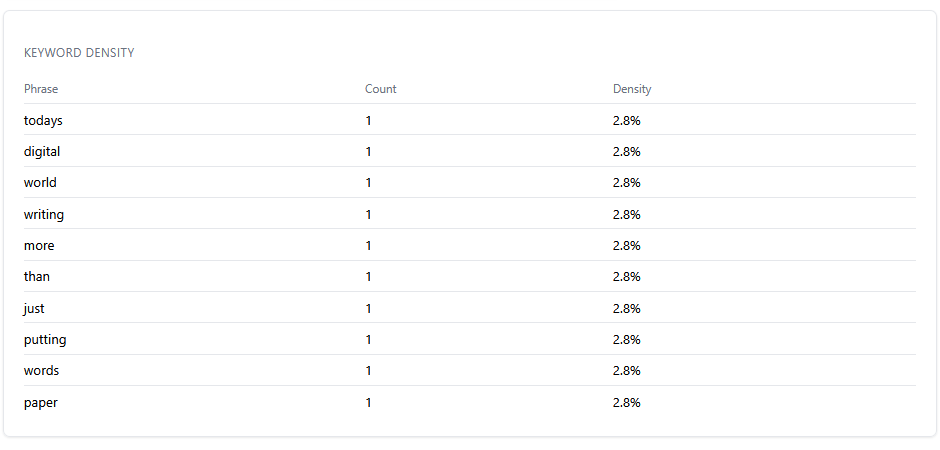Select the "just" phrase cell

34,308
